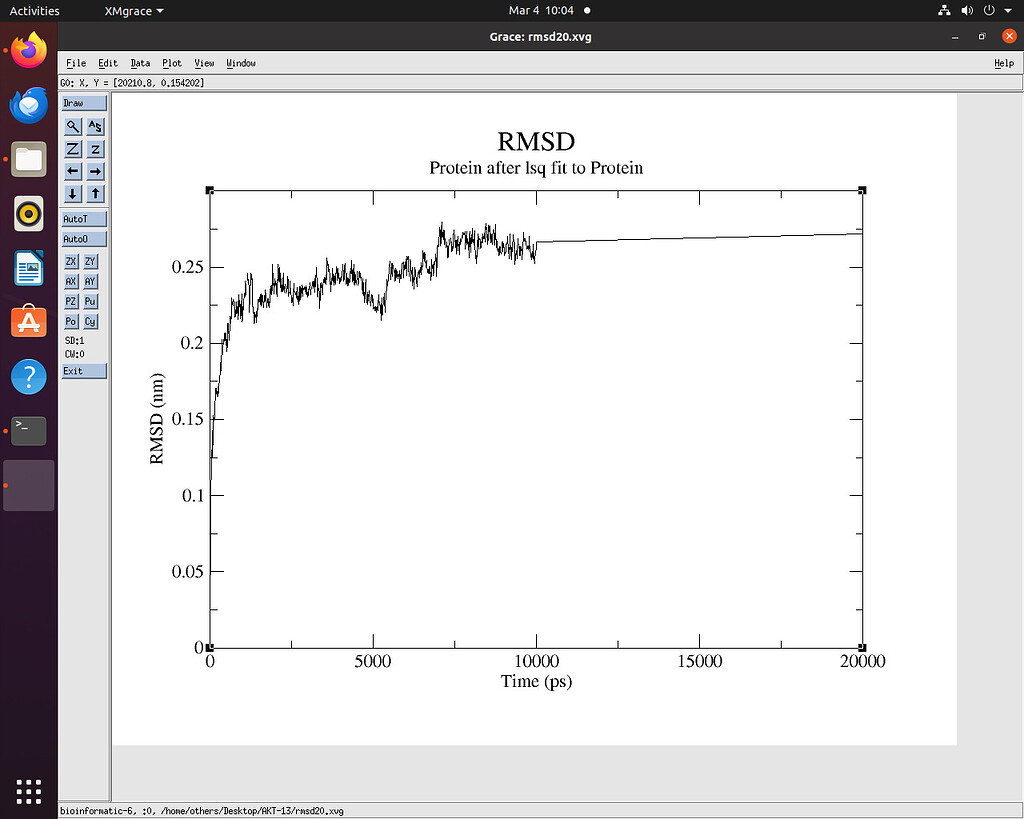The width and height of the screenshot is (1024, 819).
Task: Autoscale the graph with the AS tool
Action: [95, 126]
